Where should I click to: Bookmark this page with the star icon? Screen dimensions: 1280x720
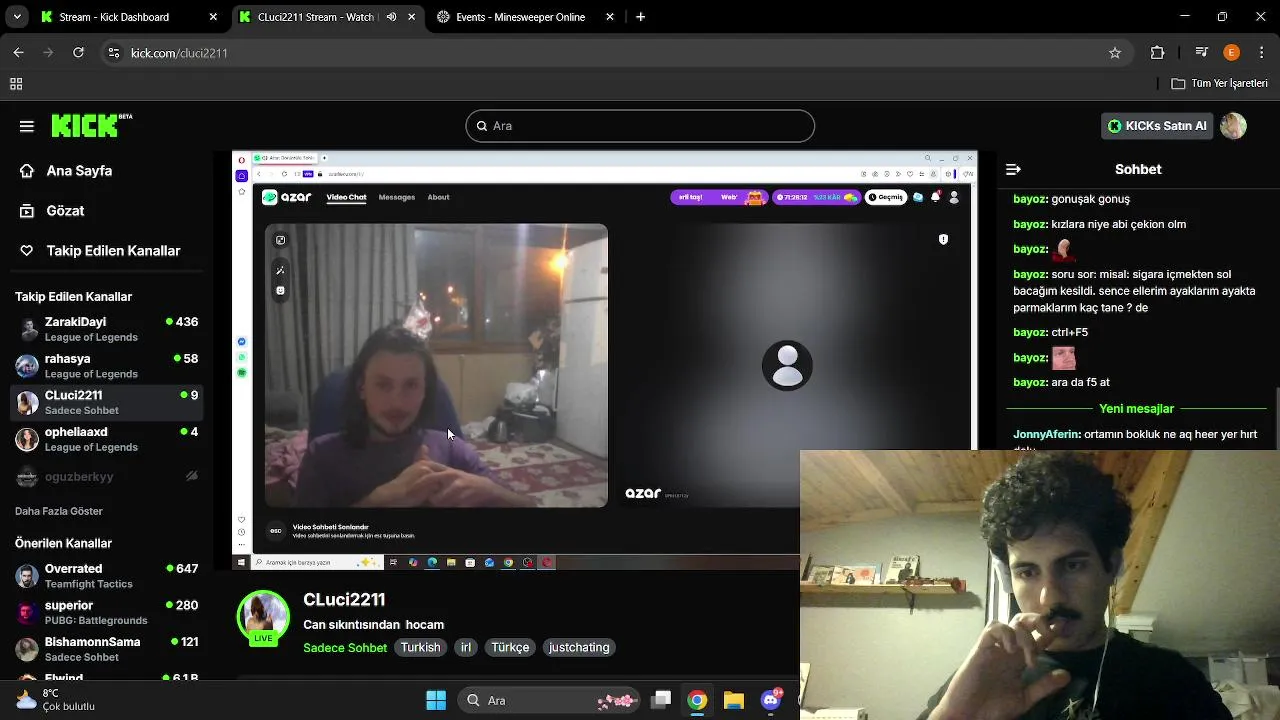(x=1115, y=53)
